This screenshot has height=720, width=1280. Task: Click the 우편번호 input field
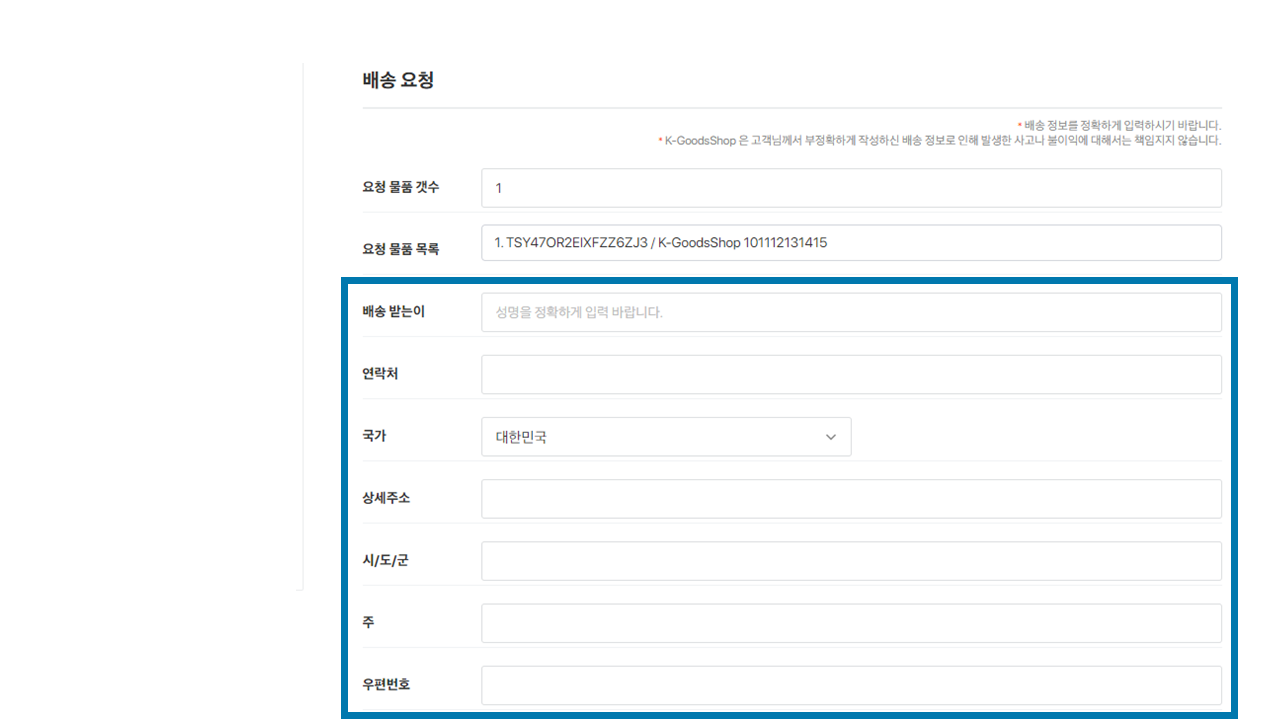click(x=850, y=685)
